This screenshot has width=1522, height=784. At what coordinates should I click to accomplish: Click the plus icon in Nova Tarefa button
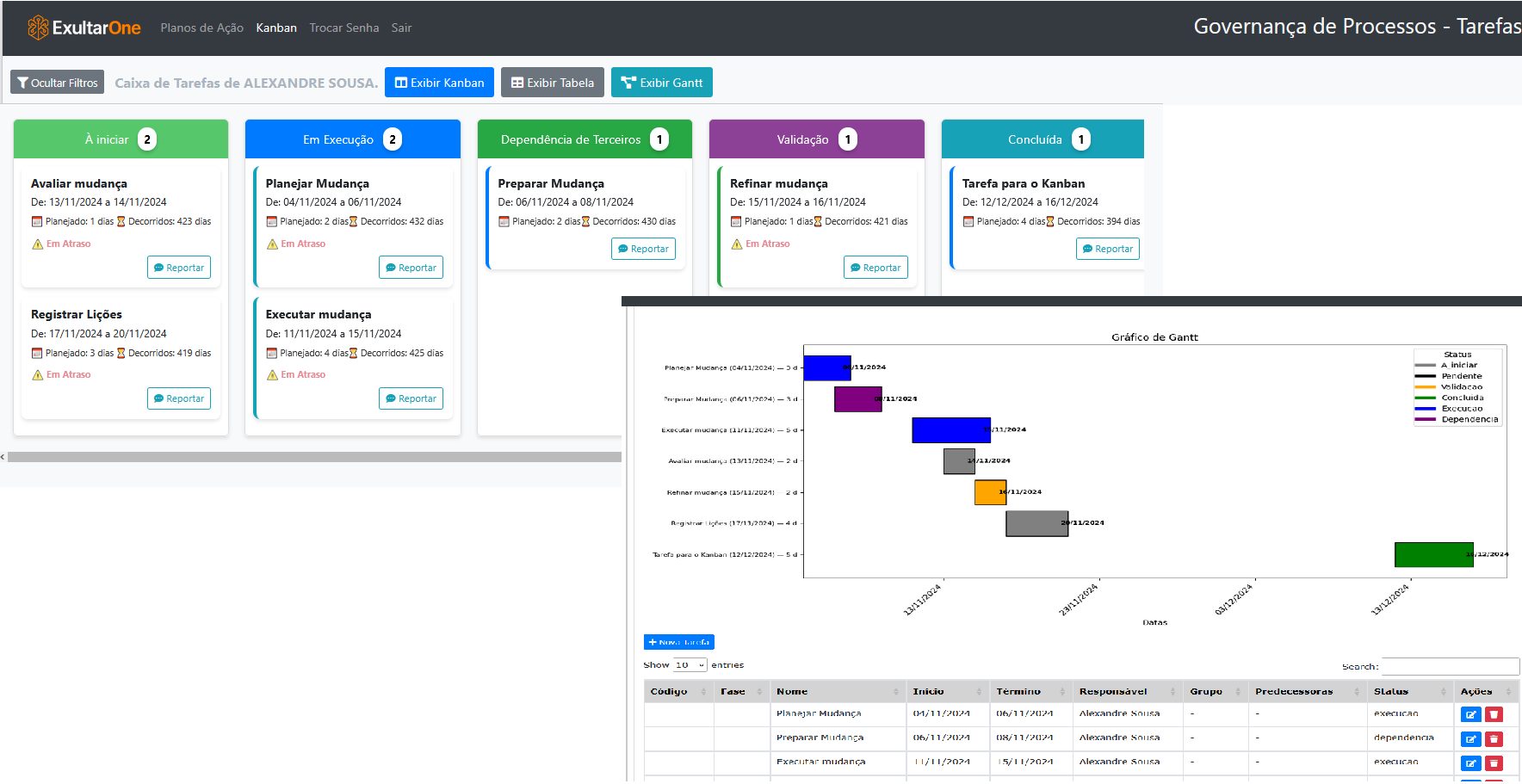point(652,641)
